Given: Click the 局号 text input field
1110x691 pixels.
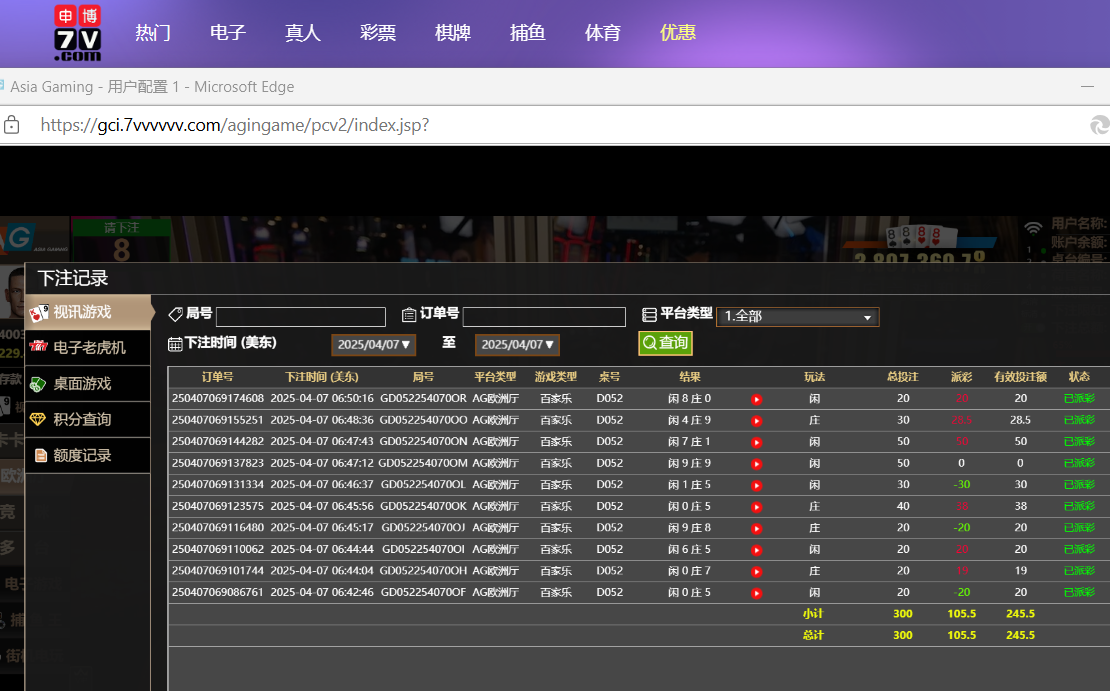Looking at the screenshot, I should (301, 317).
